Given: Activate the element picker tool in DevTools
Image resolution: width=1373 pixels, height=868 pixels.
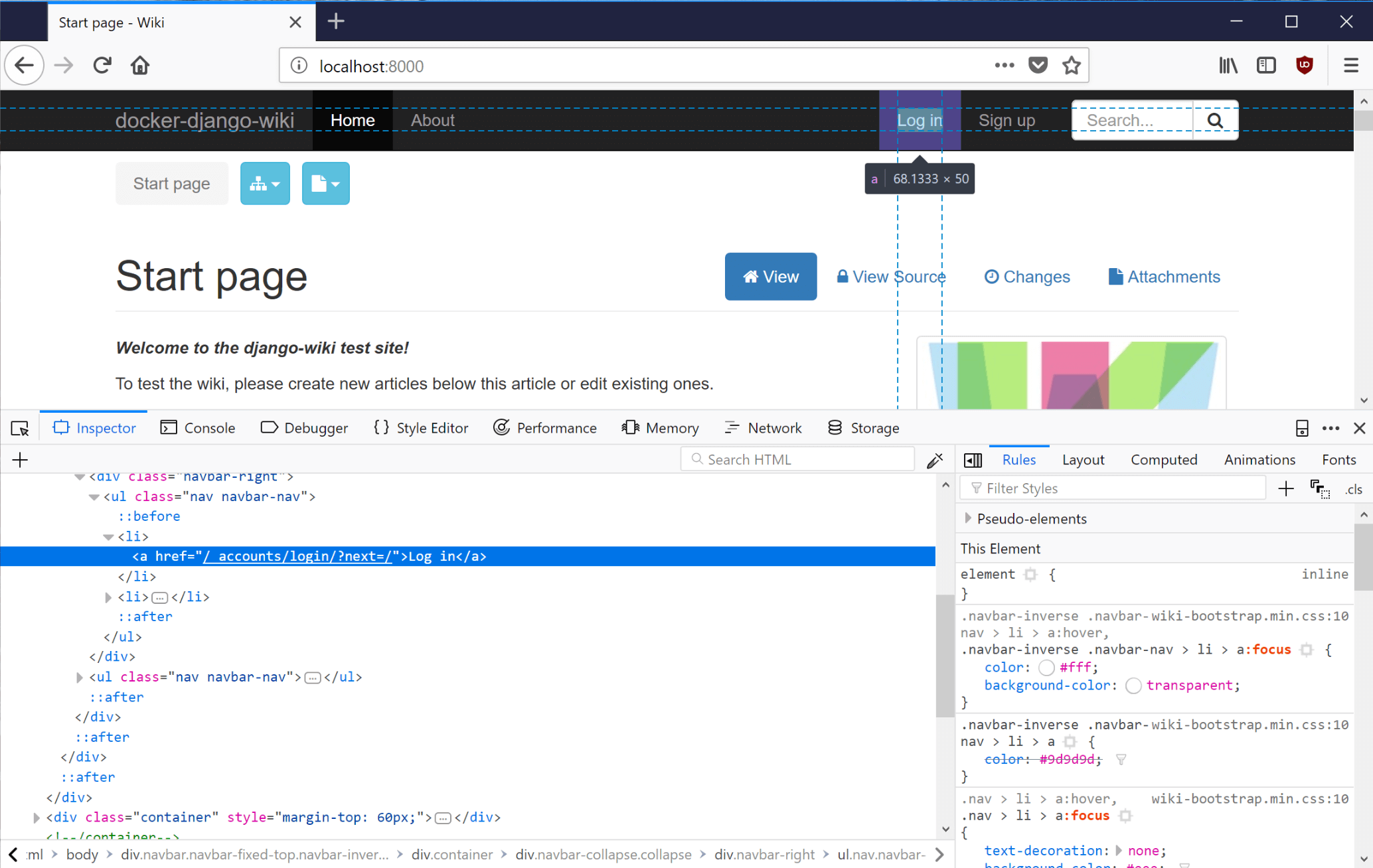Looking at the screenshot, I should point(20,428).
